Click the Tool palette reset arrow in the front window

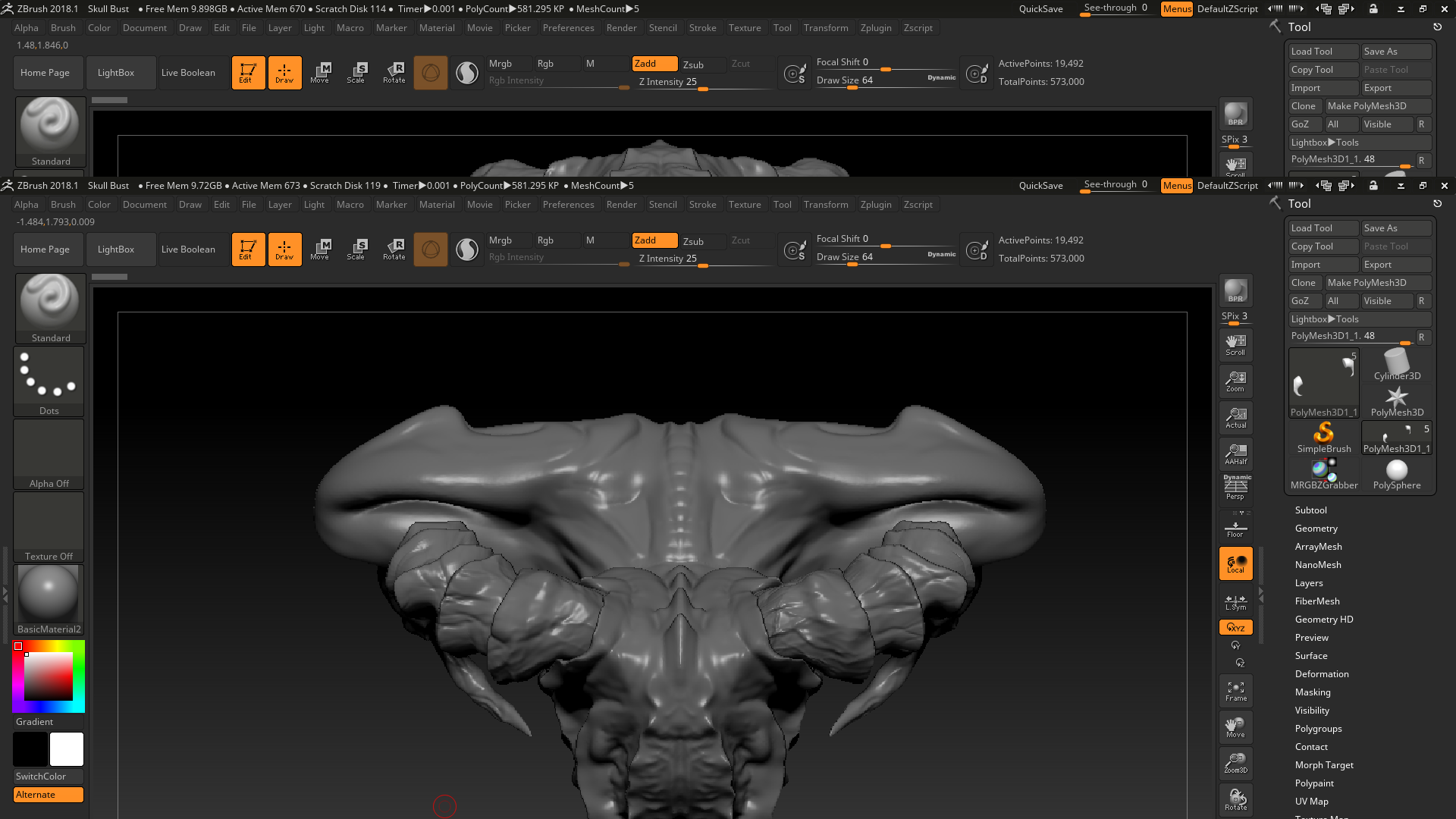coord(1437,203)
